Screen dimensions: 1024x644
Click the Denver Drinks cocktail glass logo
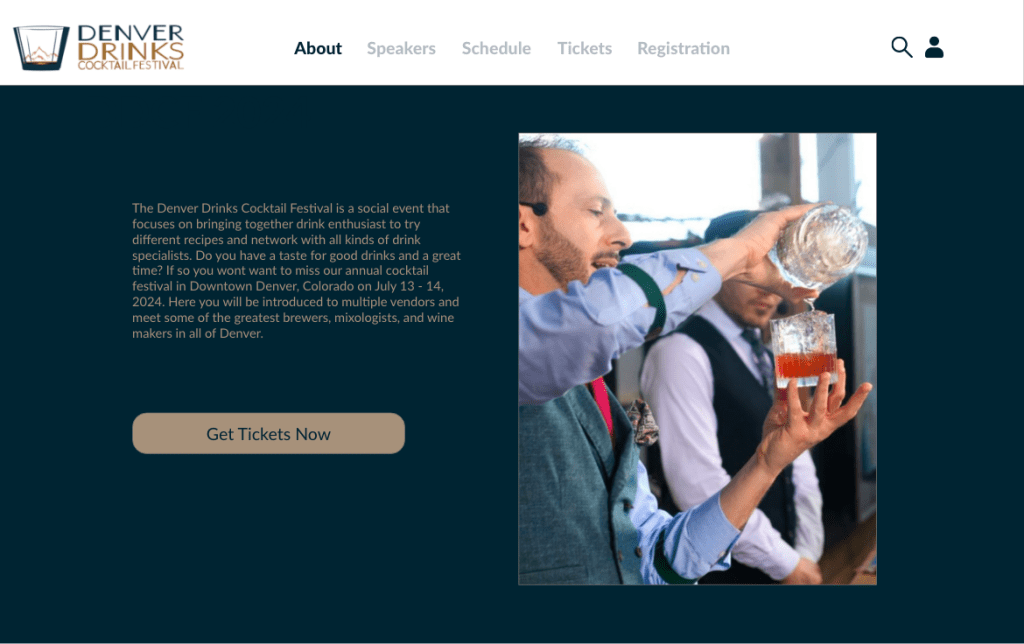click(41, 48)
